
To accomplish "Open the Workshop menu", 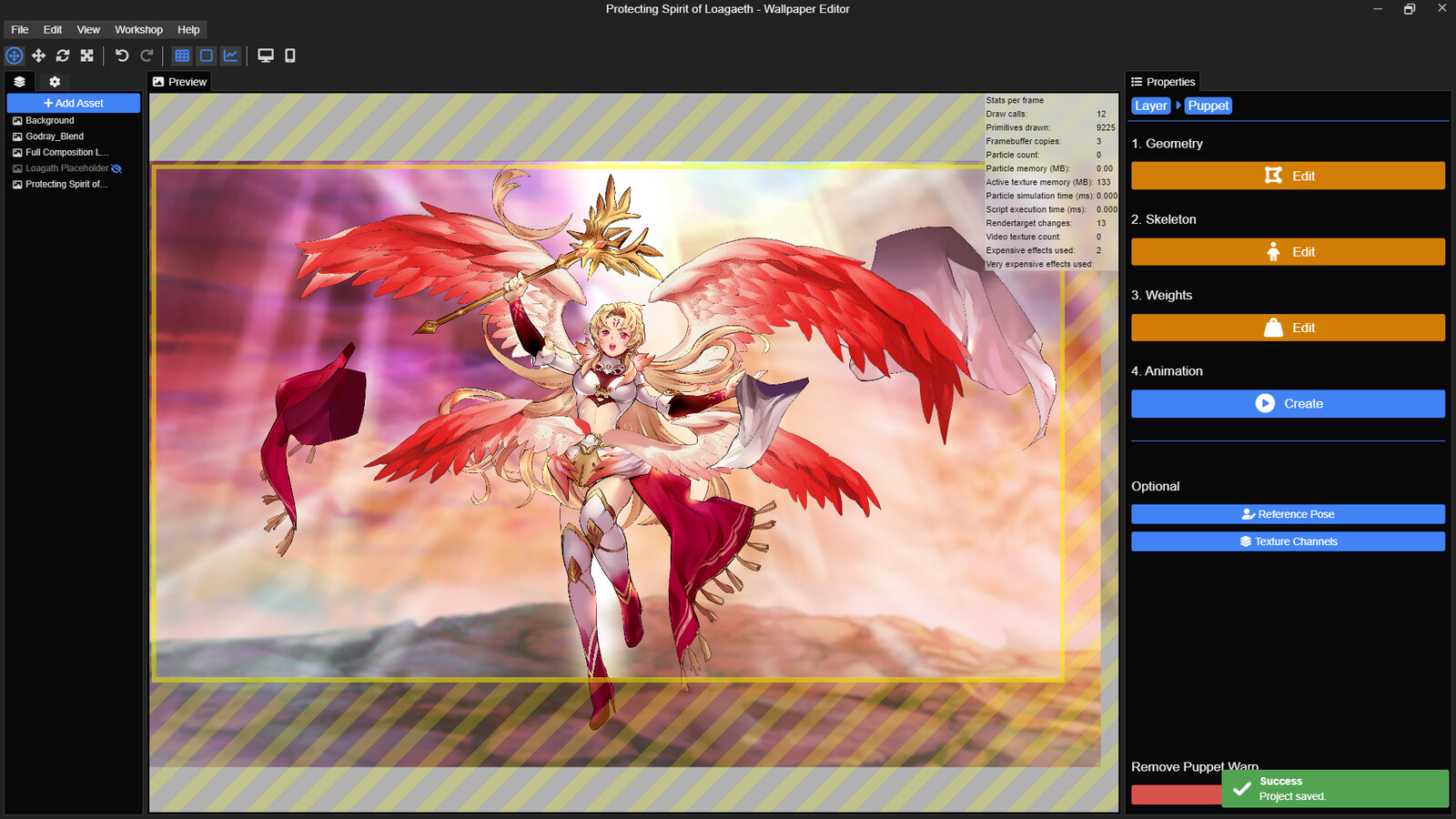I will pyautogui.click(x=138, y=29).
